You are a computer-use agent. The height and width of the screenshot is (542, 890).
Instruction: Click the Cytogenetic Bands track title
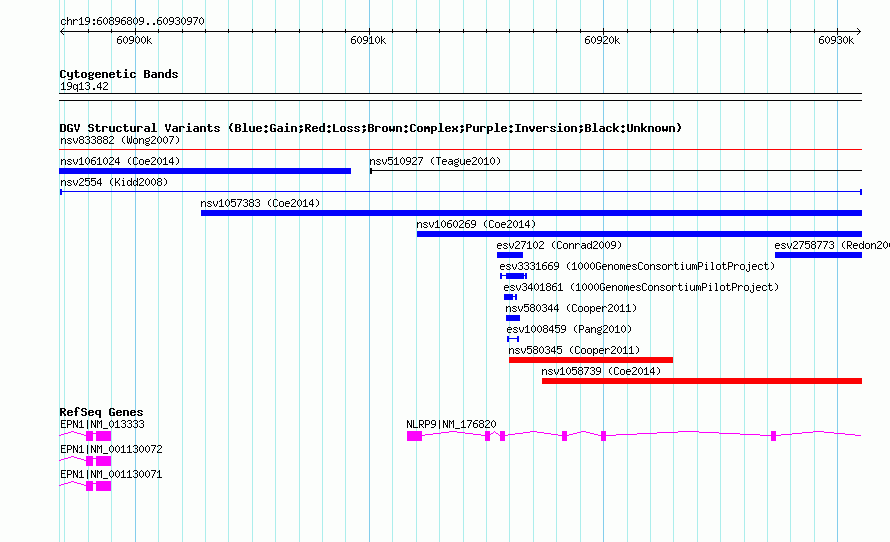point(119,74)
